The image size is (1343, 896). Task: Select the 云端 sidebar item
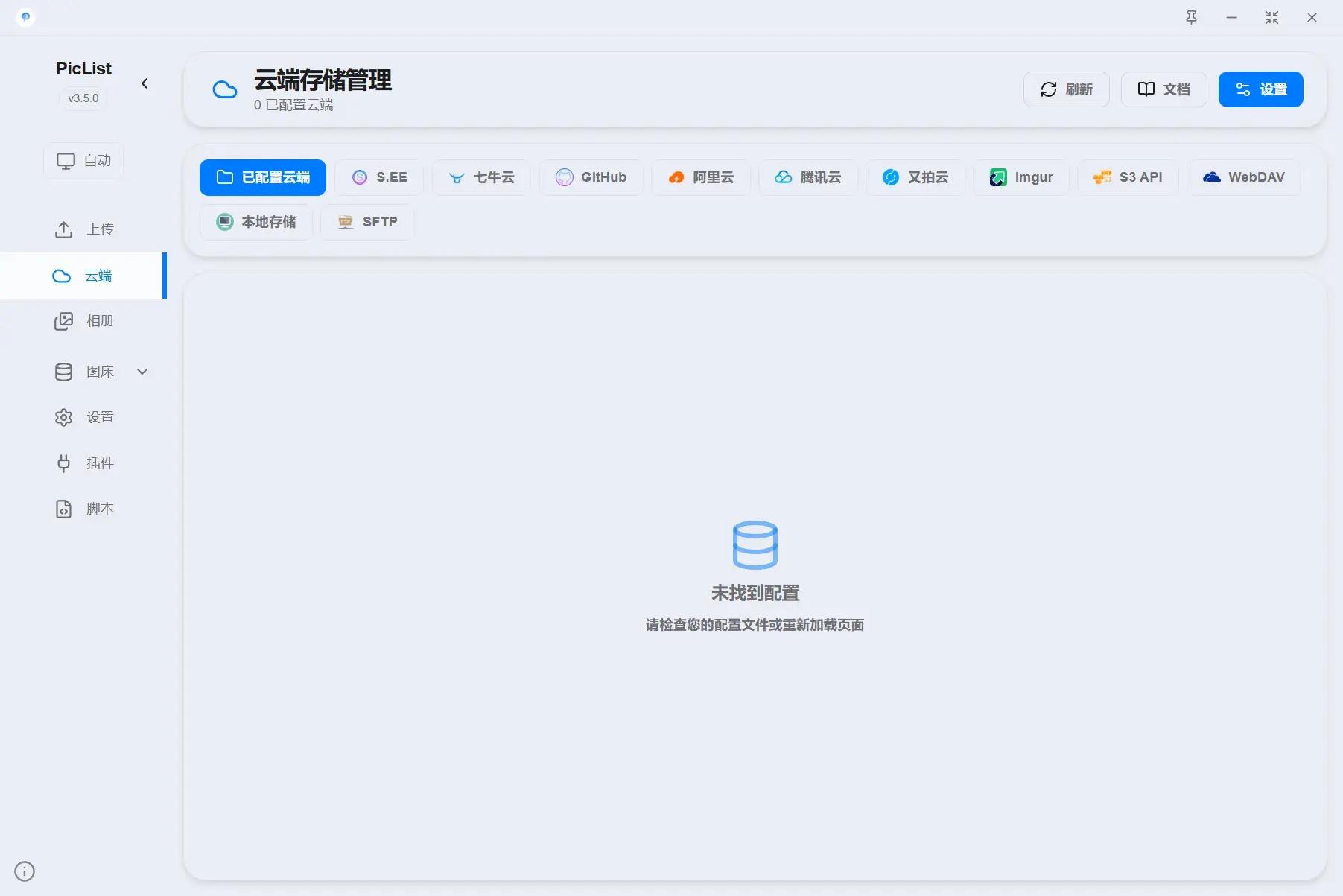[82, 276]
